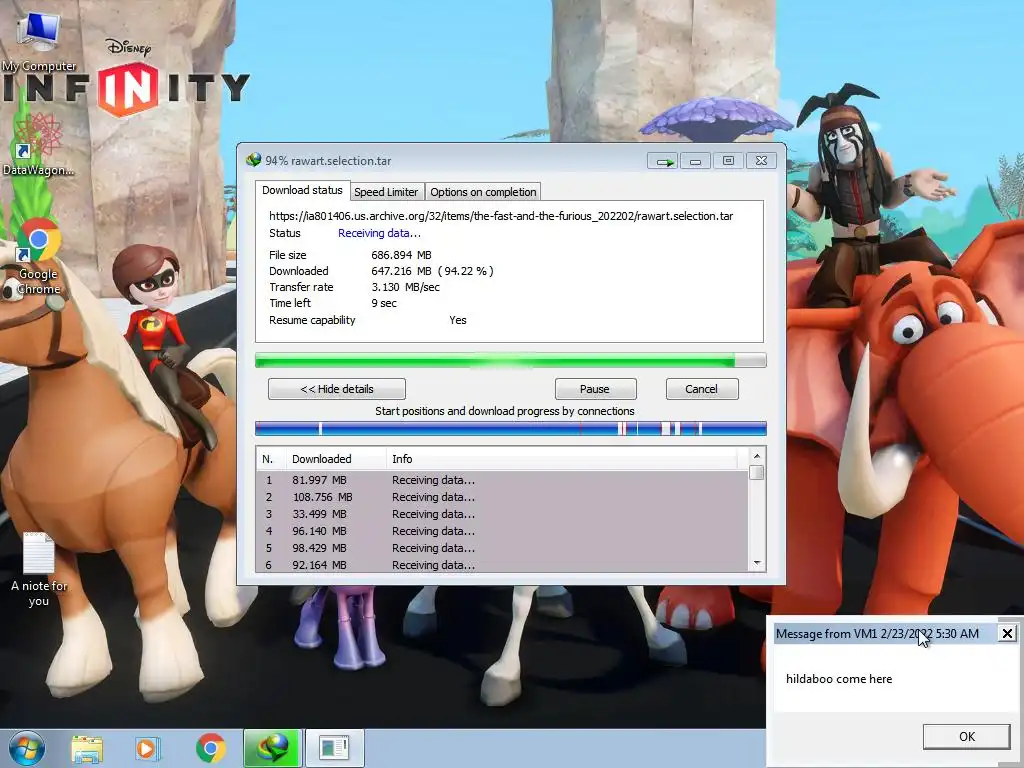Image resolution: width=1024 pixels, height=768 pixels.
Task: Click the 'N.' column header
Action: (271, 459)
